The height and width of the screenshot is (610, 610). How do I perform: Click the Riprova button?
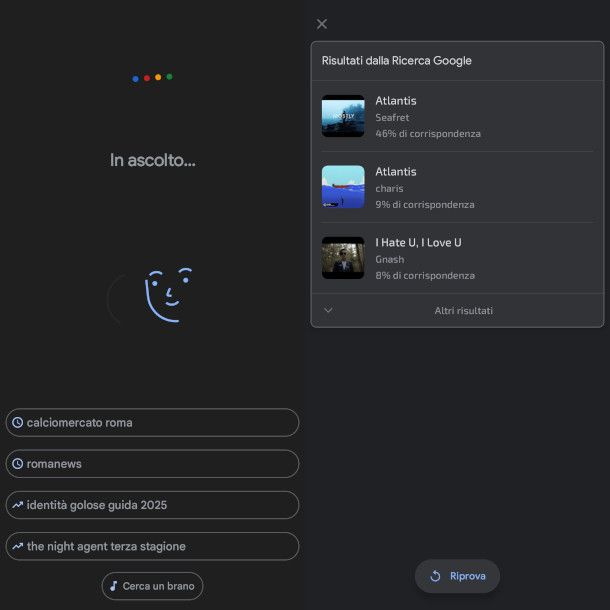457,576
